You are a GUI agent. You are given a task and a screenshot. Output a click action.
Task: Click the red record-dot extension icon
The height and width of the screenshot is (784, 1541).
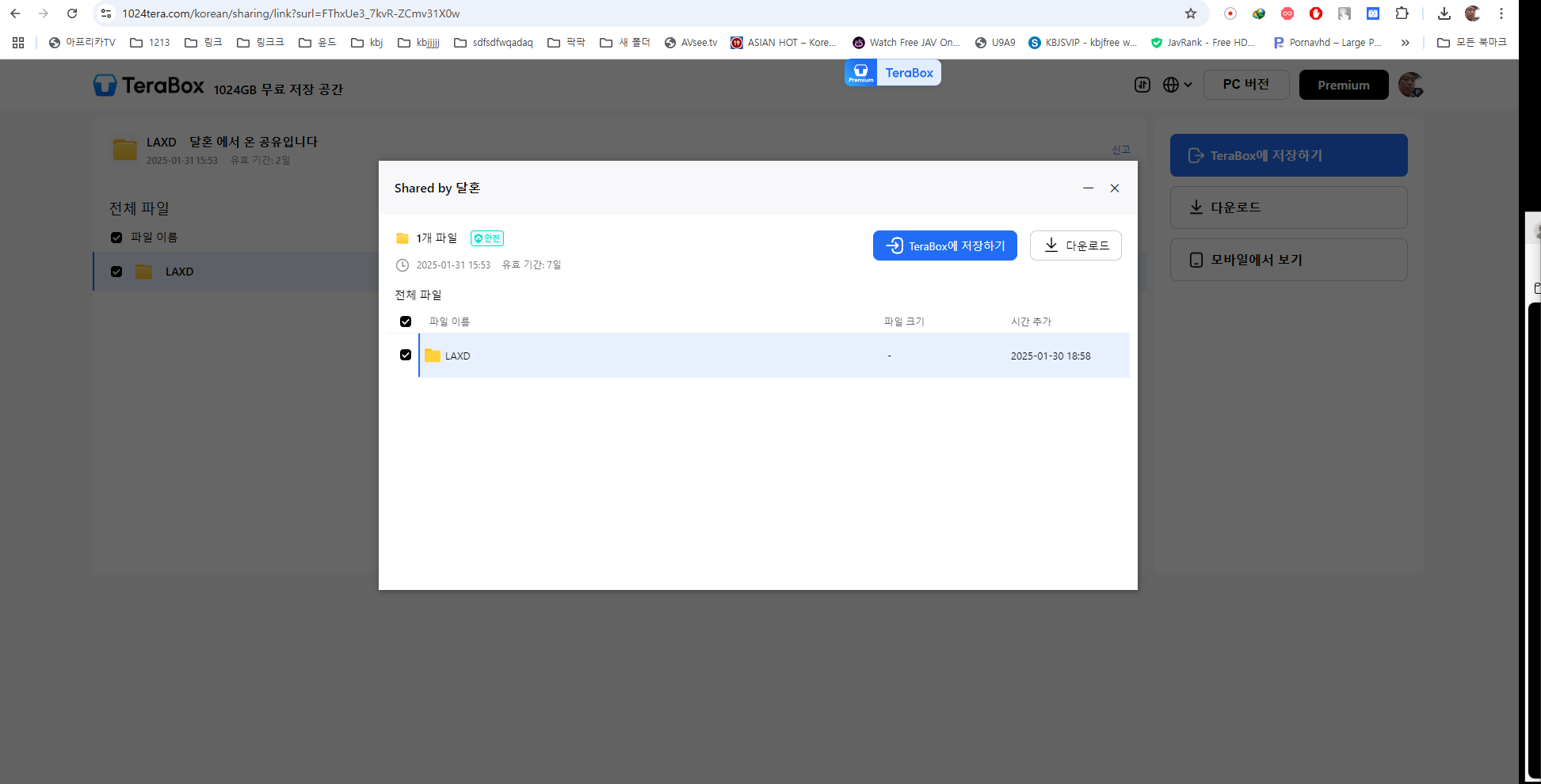pos(1230,13)
